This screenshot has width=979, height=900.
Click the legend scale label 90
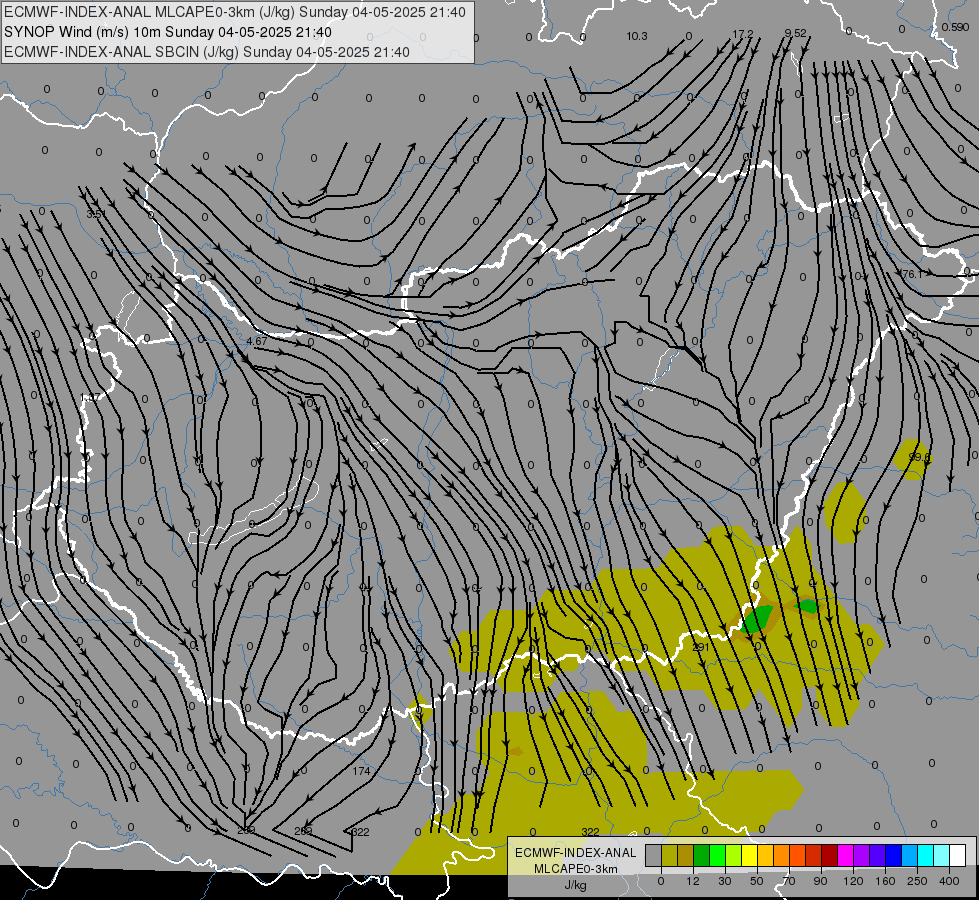820,881
